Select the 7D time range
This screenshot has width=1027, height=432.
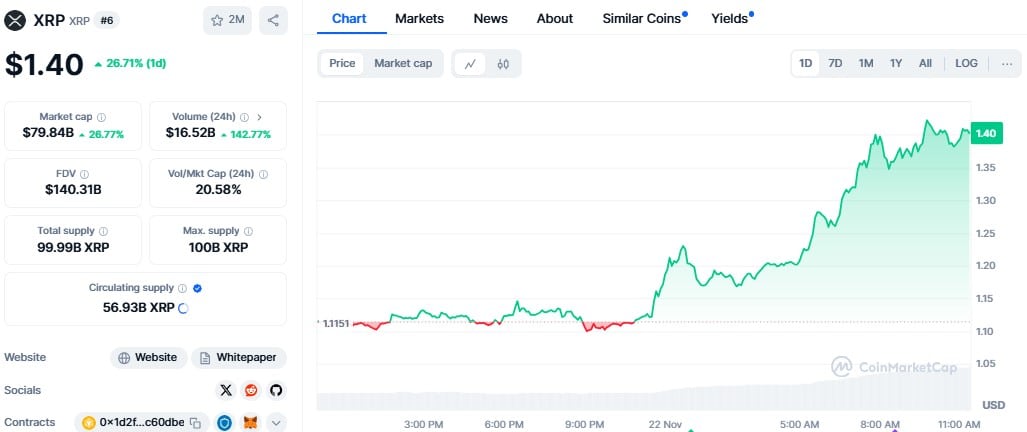click(835, 63)
